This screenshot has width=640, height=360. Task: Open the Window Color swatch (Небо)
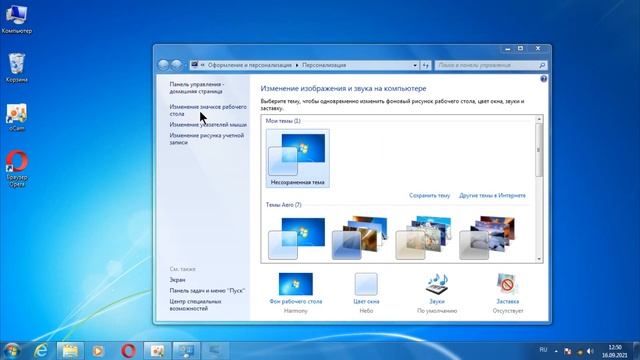(x=366, y=284)
